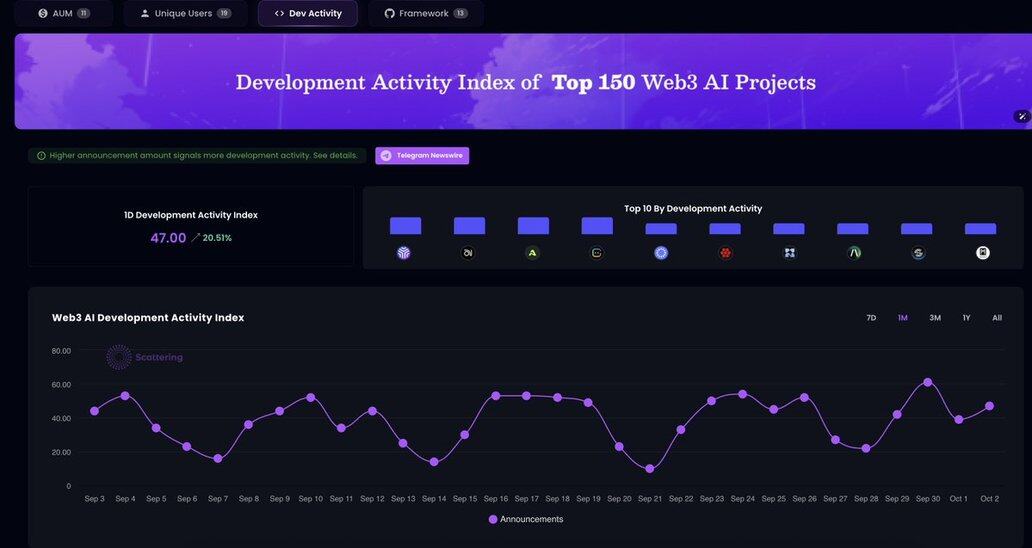Image resolution: width=1032 pixels, height=548 pixels.
Task: Click the first-ranked project icon in Top 10
Action: pos(404,253)
